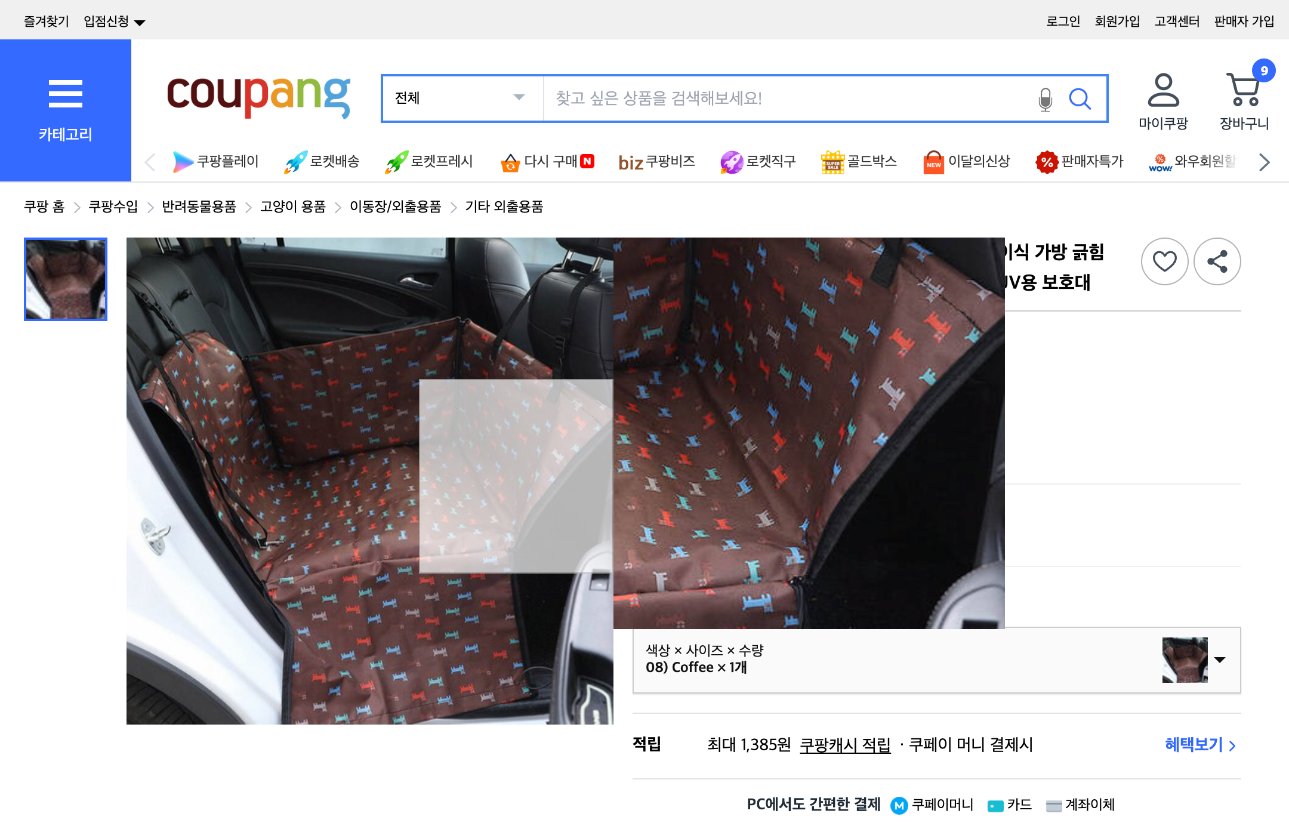Go to 쿠팡 홈 breadcrumb link

44,206
